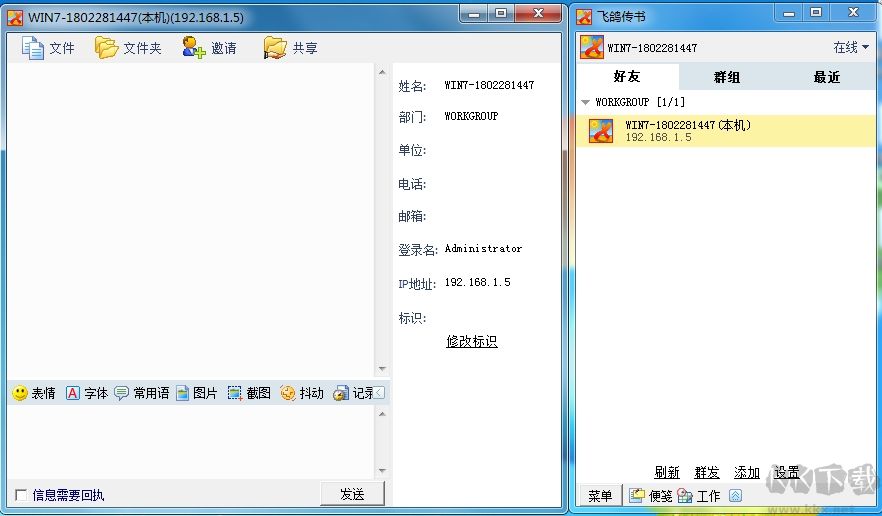882x516 pixels.
Task: Click the 发送 send button
Action: pyautogui.click(x=353, y=494)
